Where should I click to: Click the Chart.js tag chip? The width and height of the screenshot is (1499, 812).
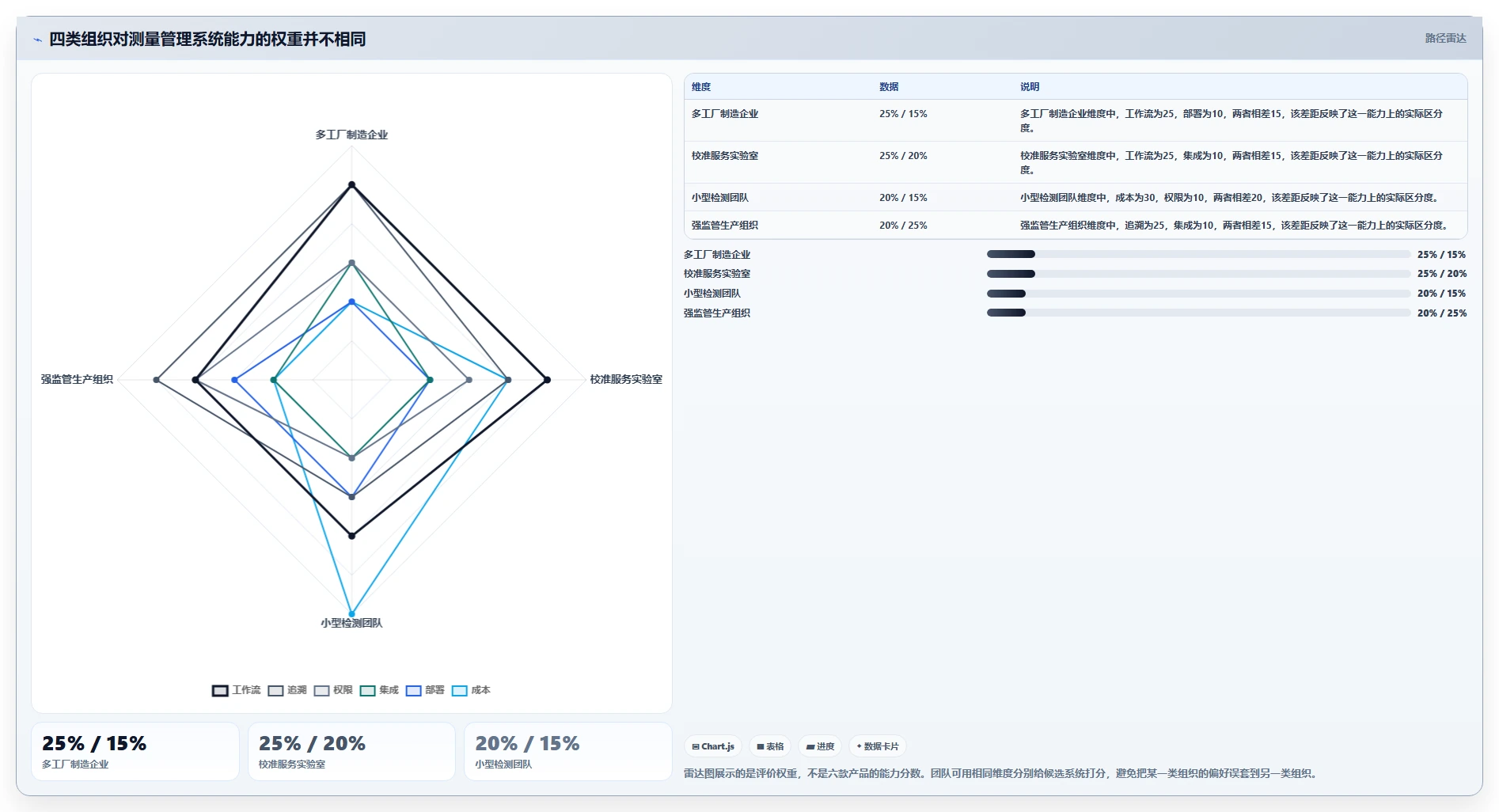pos(713,746)
